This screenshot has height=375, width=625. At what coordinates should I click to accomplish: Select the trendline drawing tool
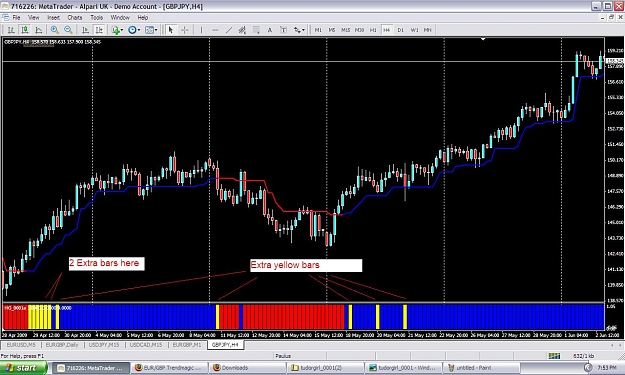tap(229, 30)
